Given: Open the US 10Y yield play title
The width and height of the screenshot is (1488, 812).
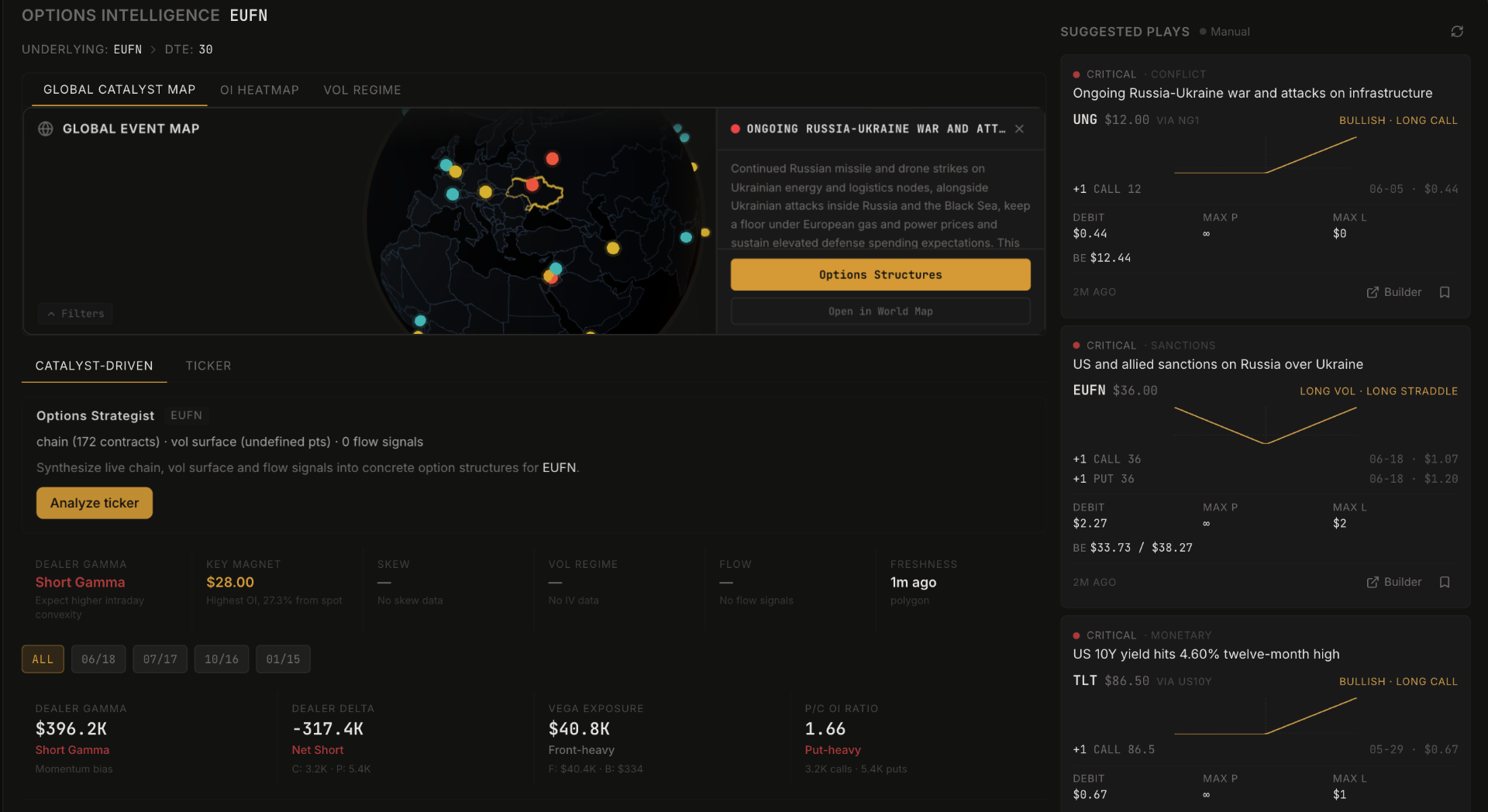Looking at the screenshot, I should [1206, 654].
